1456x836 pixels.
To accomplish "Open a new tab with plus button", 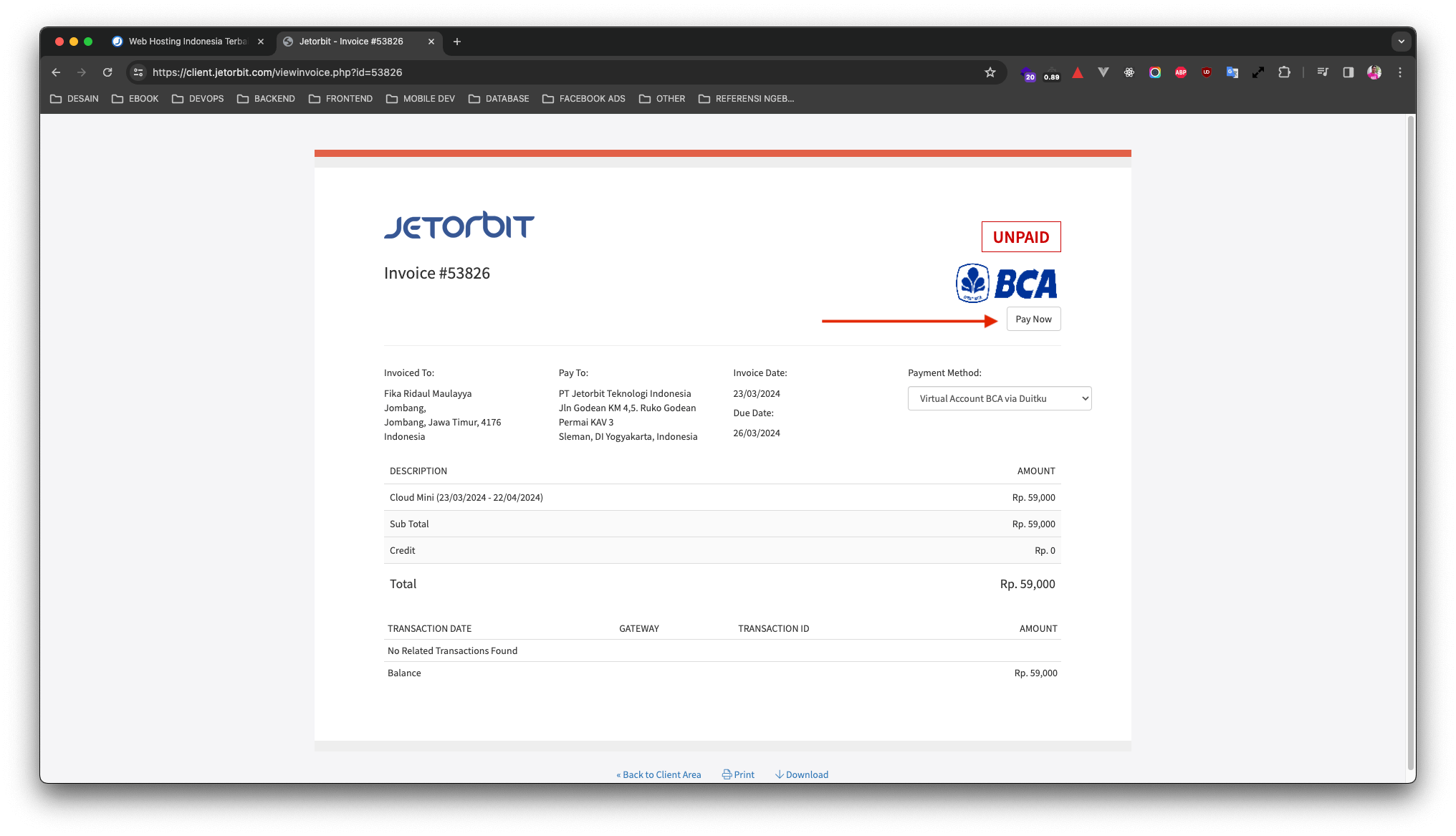I will coord(457,42).
